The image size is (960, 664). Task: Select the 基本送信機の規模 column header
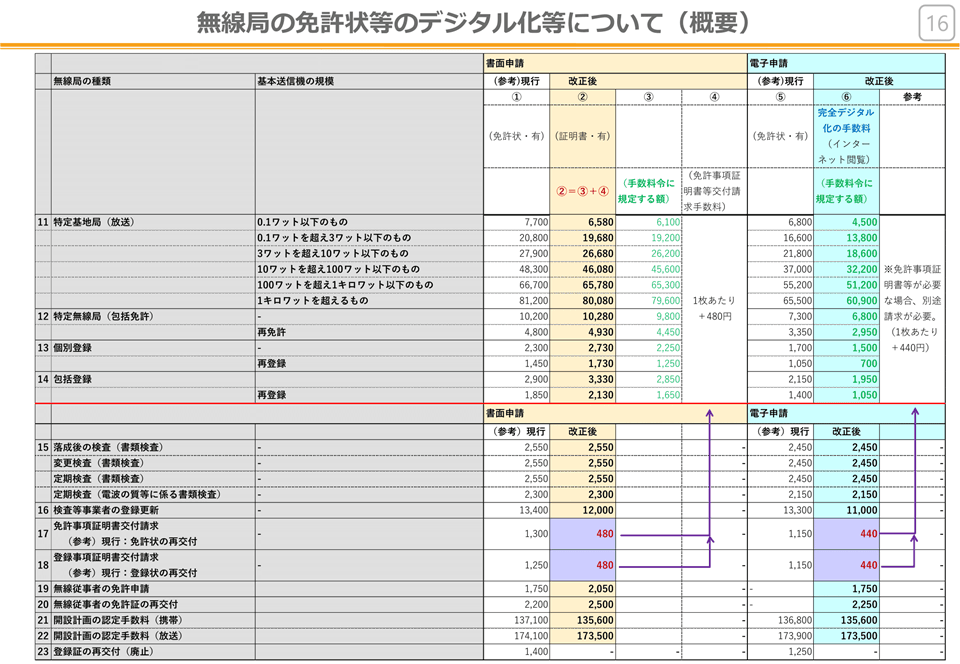coord(296,81)
